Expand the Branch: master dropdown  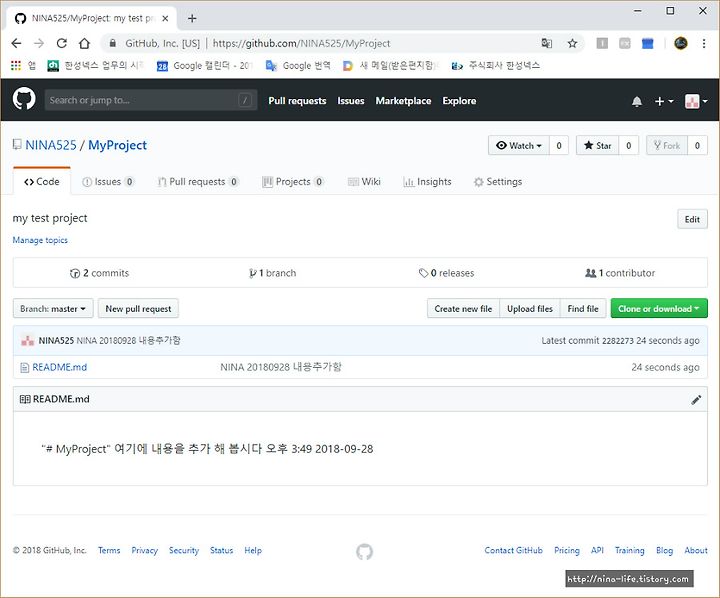[x=53, y=308]
